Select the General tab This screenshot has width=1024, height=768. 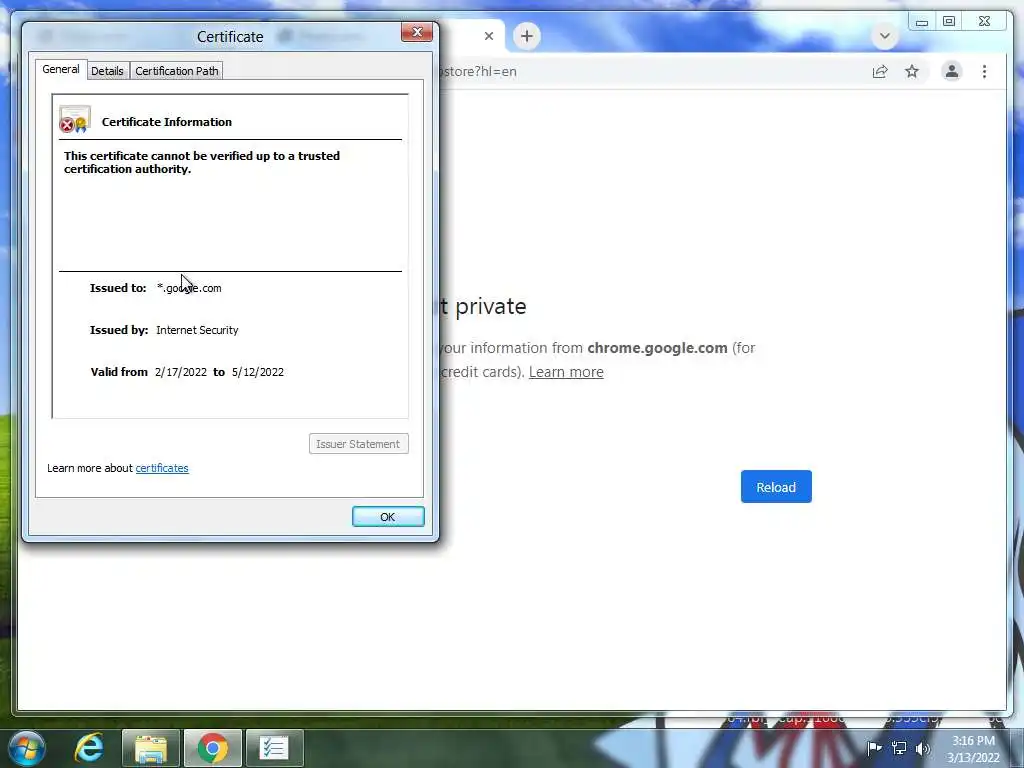[x=61, y=69]
